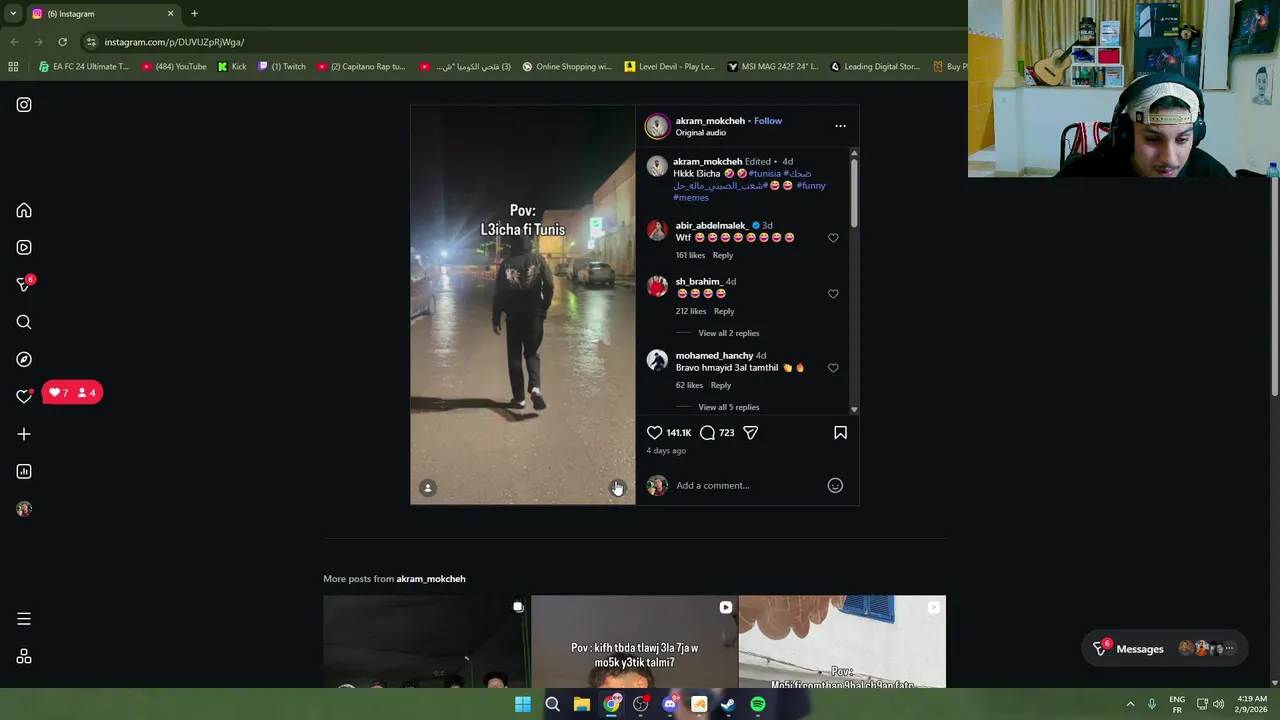
Task: Open the #tunisia hashtag
Action: coord(764,173)
